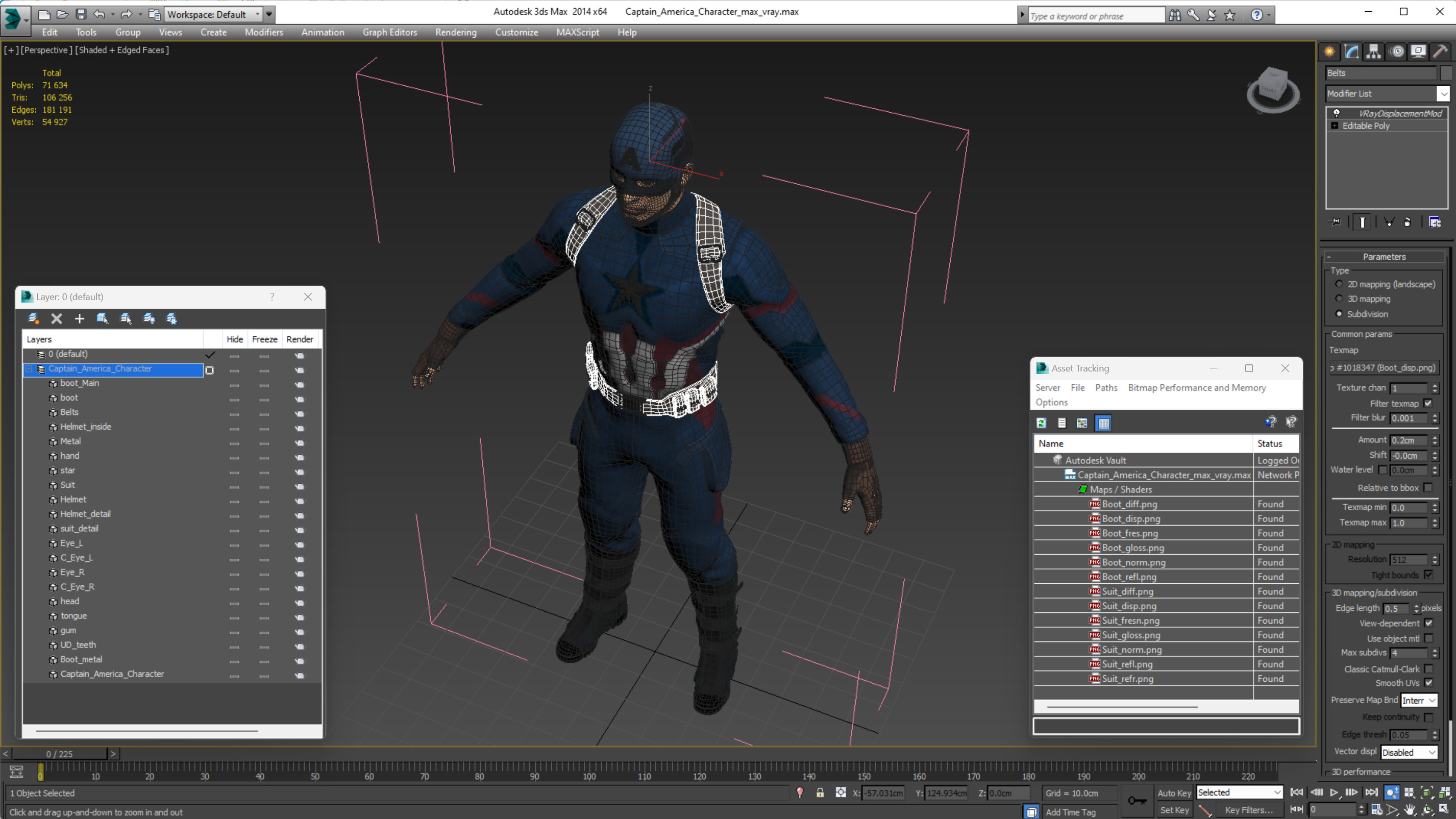This screenshot has height=819, width=1456.
Task: Expand Editable Poly in modifier stack
Action: pos(1335,126)
